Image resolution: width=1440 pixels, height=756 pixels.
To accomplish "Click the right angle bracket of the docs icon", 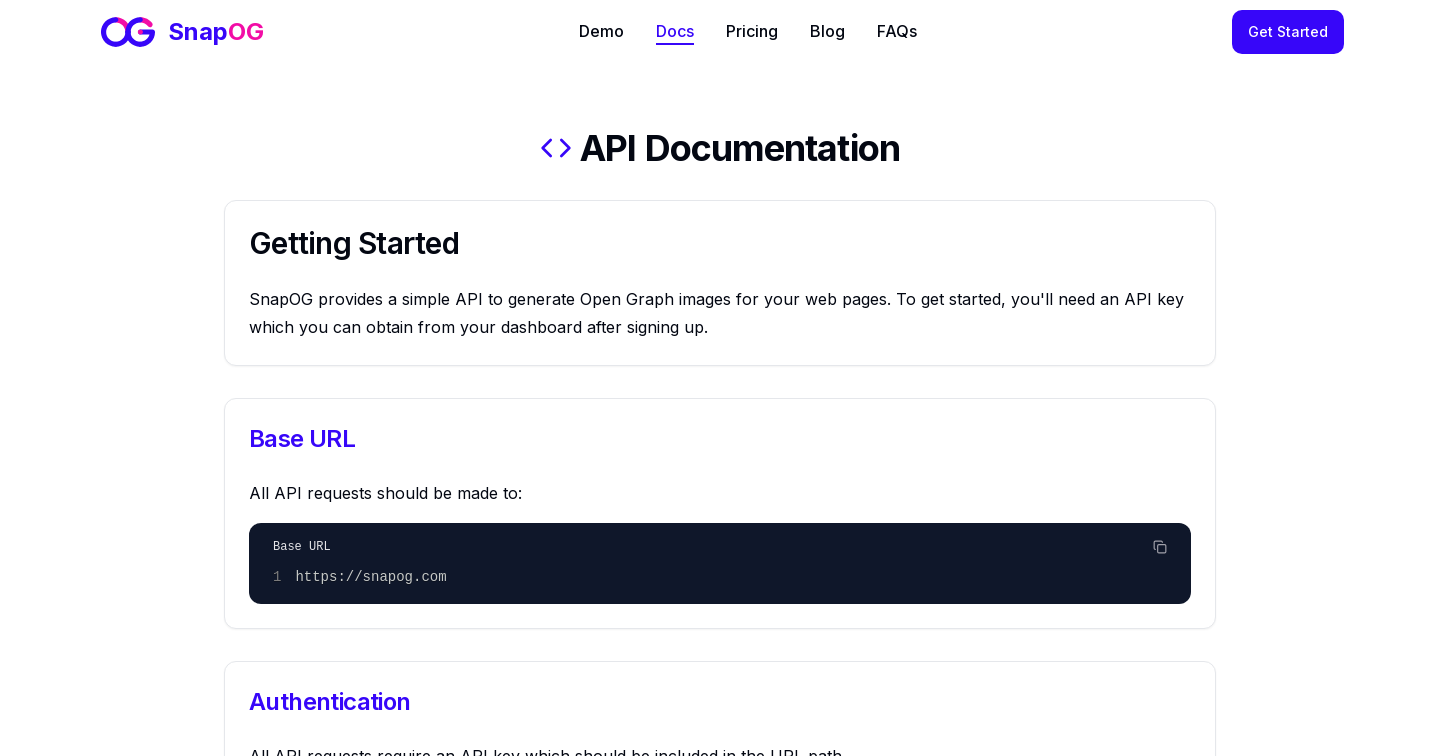I will tap(565, 147).
